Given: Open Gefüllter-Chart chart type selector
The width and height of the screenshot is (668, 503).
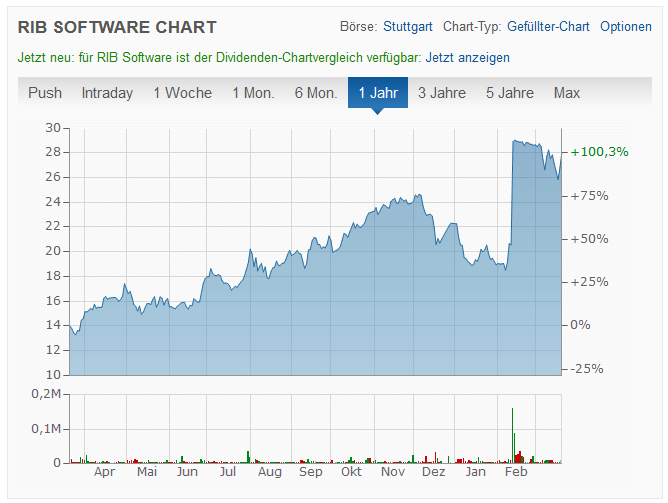Looking at the screenshot, I should (x=548, y=26).
